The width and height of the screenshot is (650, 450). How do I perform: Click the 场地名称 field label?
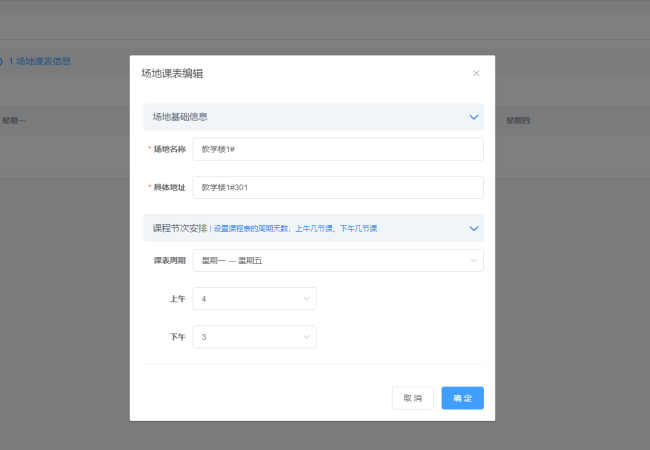click(170, 149)
